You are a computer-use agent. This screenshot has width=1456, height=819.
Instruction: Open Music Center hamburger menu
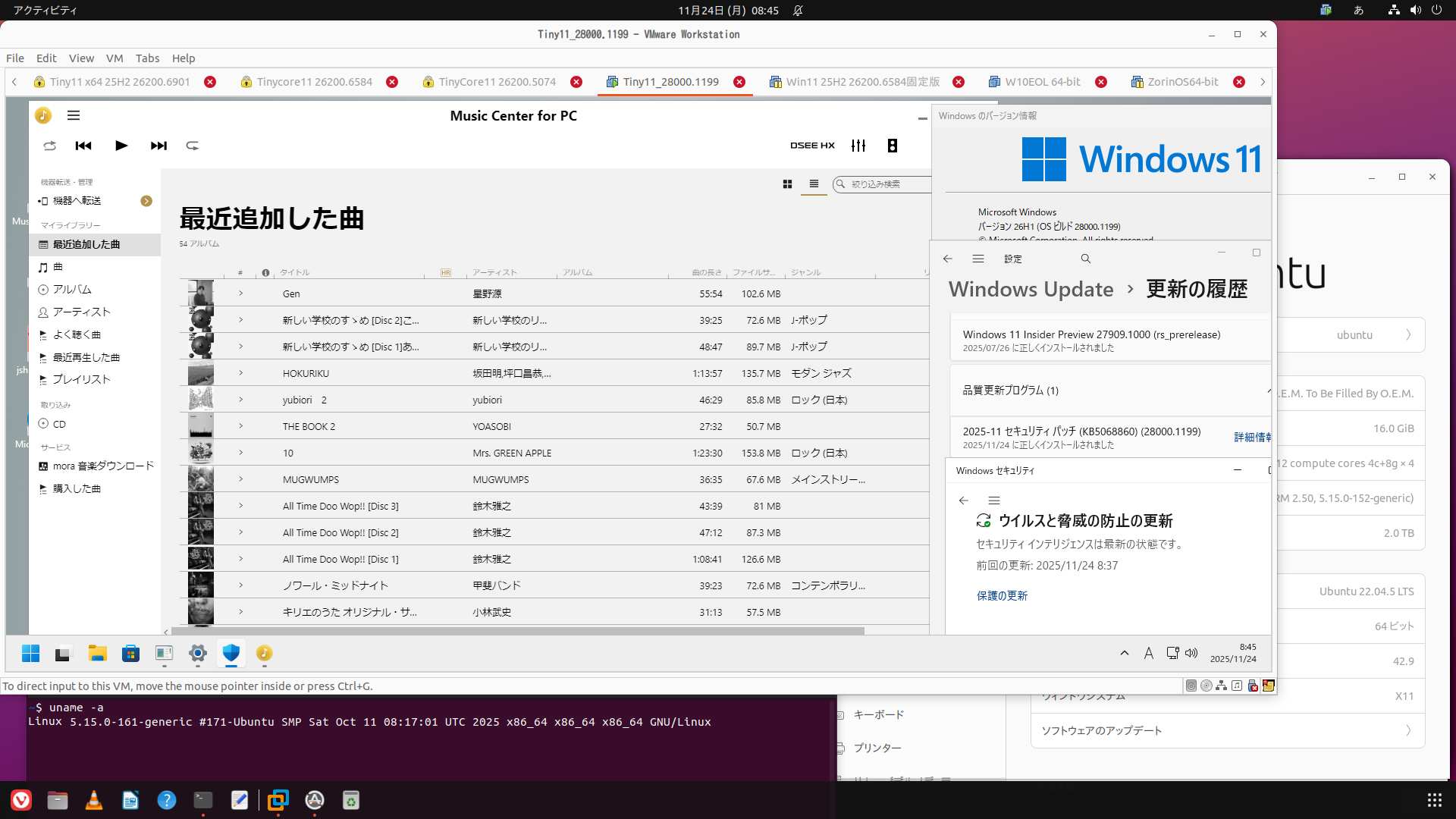[74, 115]
